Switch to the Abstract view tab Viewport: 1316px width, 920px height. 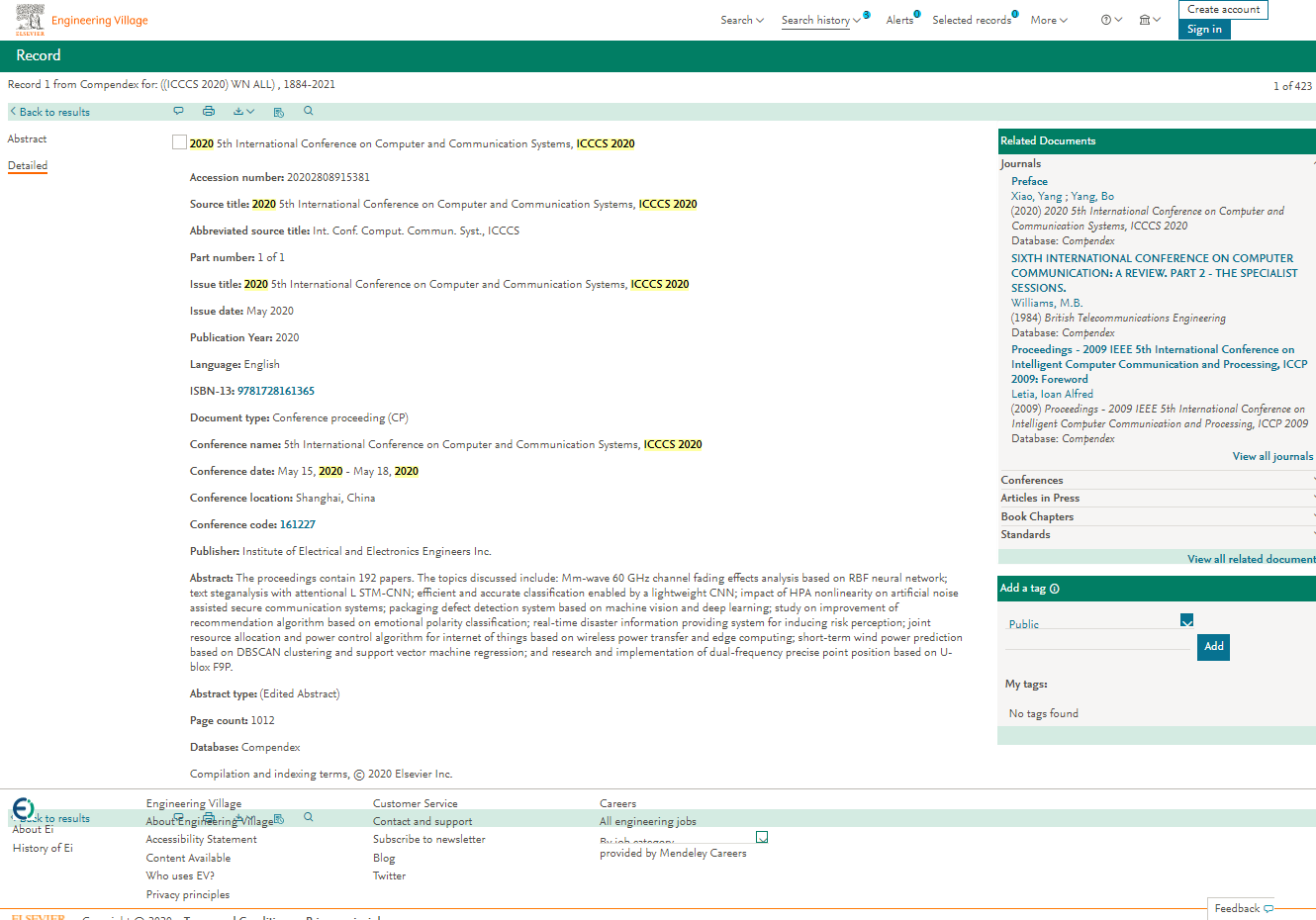28,138
